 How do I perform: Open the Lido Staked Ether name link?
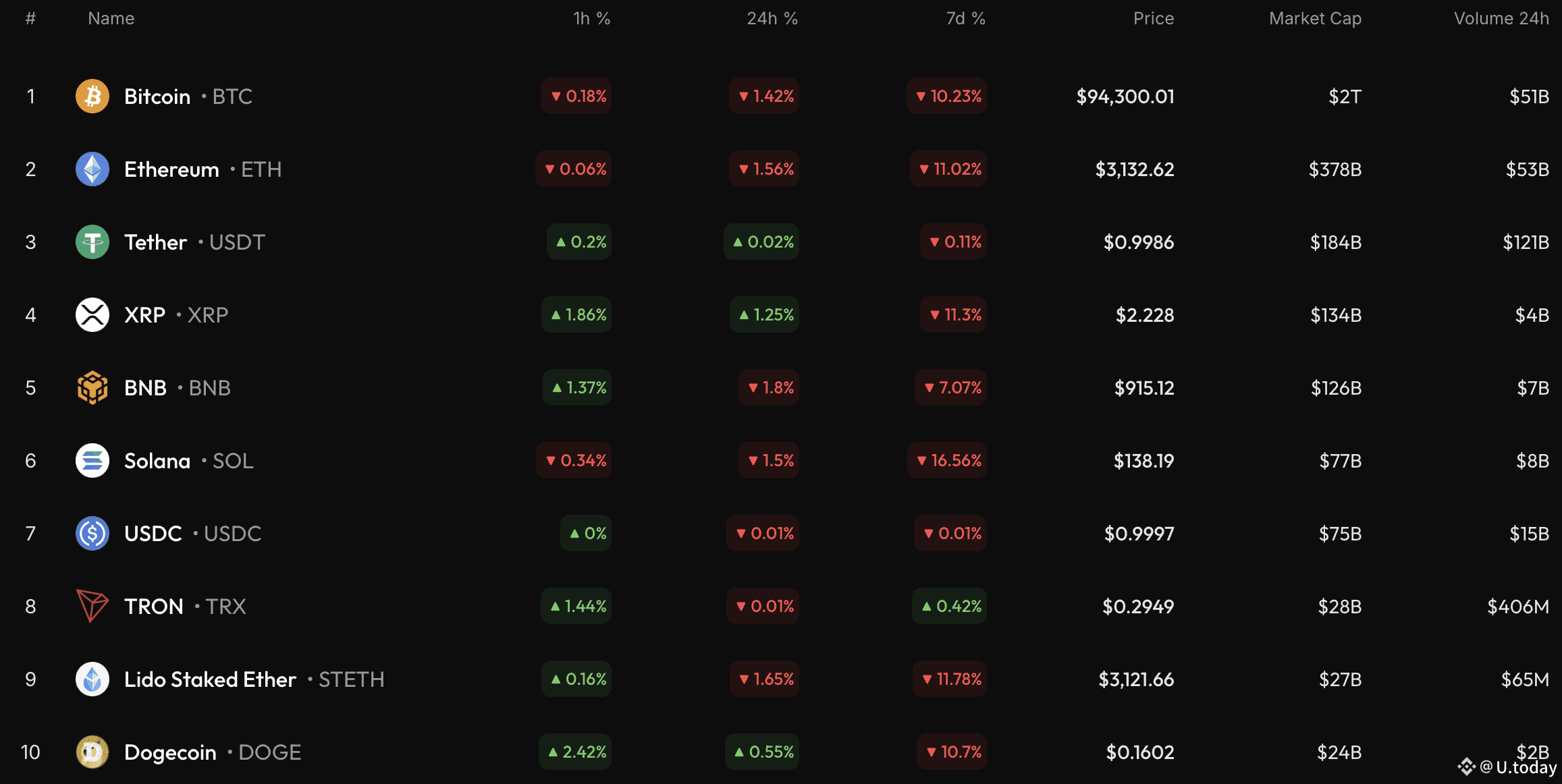(x=210, y=679)
